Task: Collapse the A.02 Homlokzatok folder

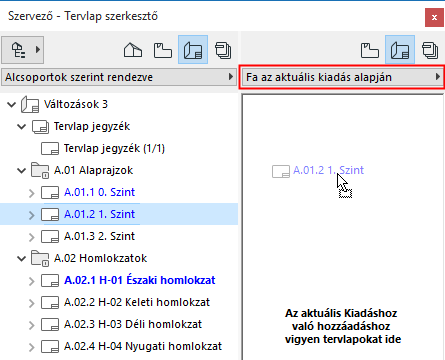Action: pos(21,259)
